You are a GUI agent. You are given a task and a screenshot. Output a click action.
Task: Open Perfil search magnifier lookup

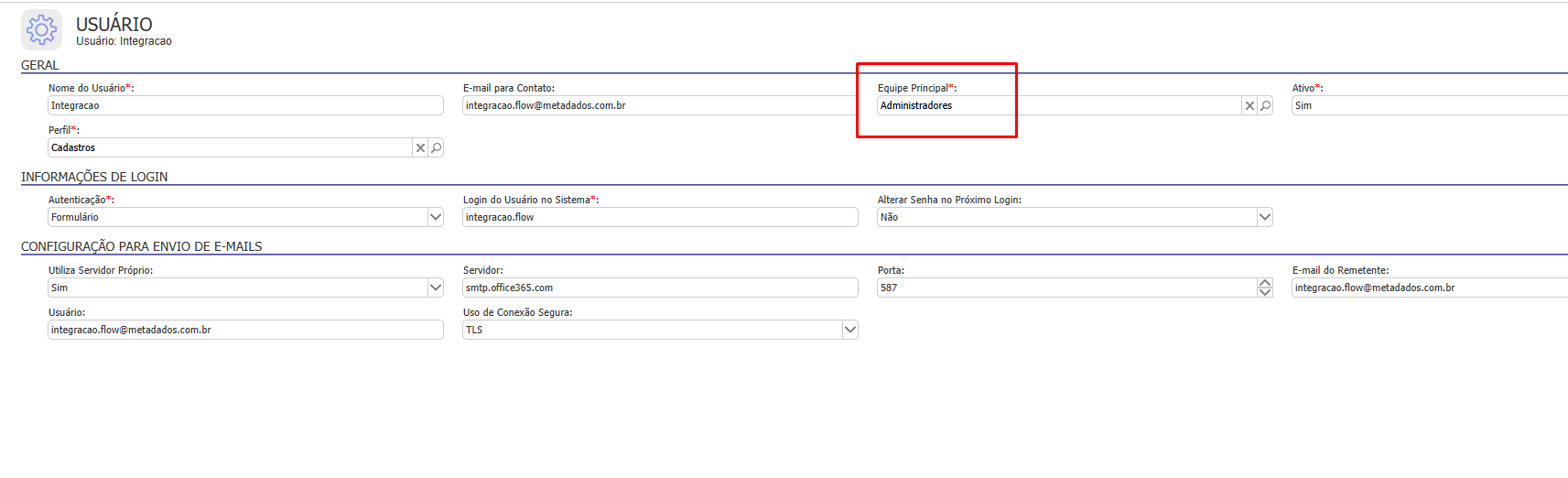(x=436, y=148)
